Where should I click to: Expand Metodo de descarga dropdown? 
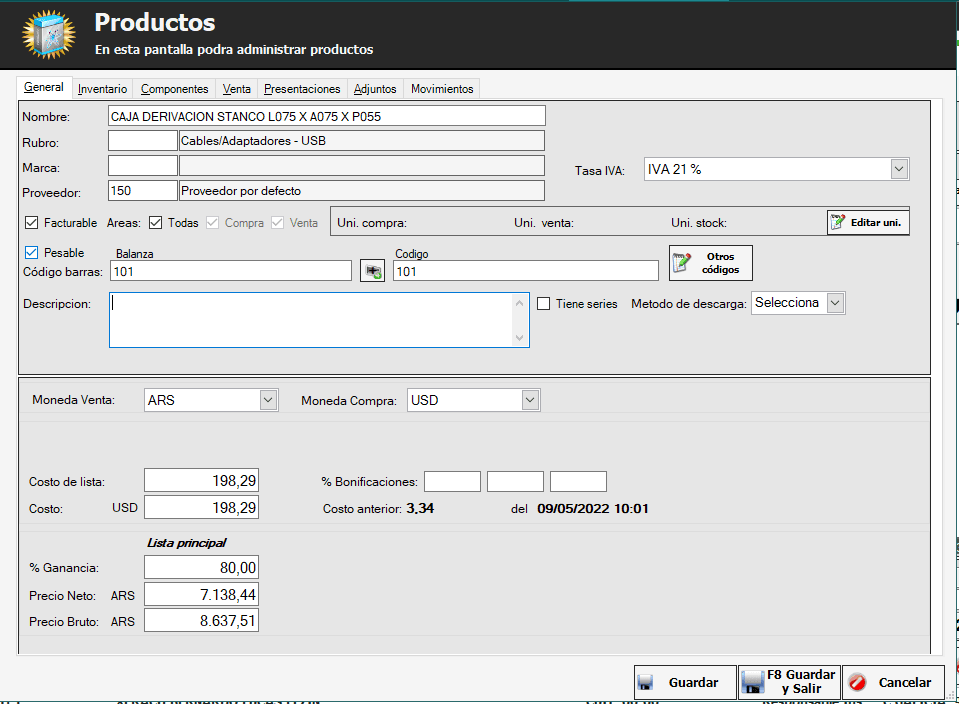[x=836, y=303]
